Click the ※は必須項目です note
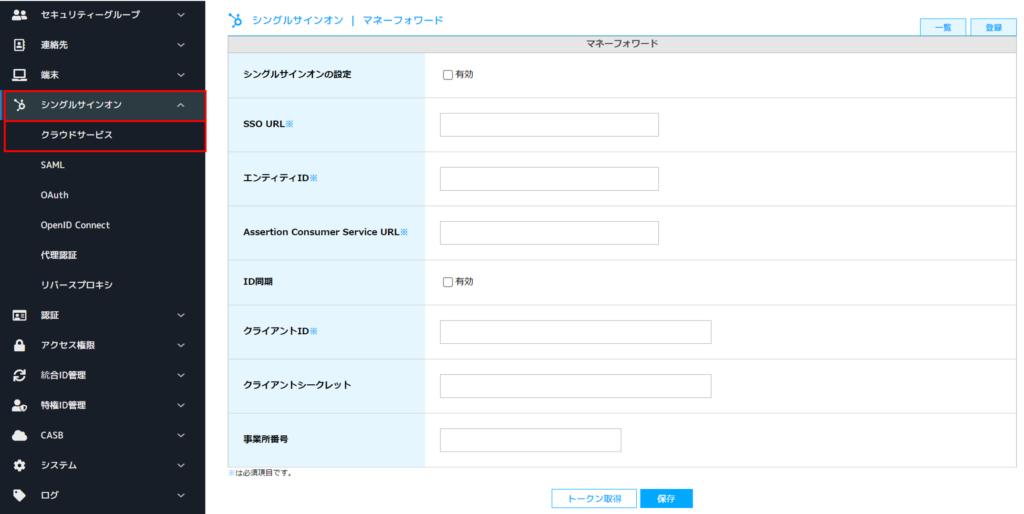The width and height of the screenshot is (1024, 514). 260,473
